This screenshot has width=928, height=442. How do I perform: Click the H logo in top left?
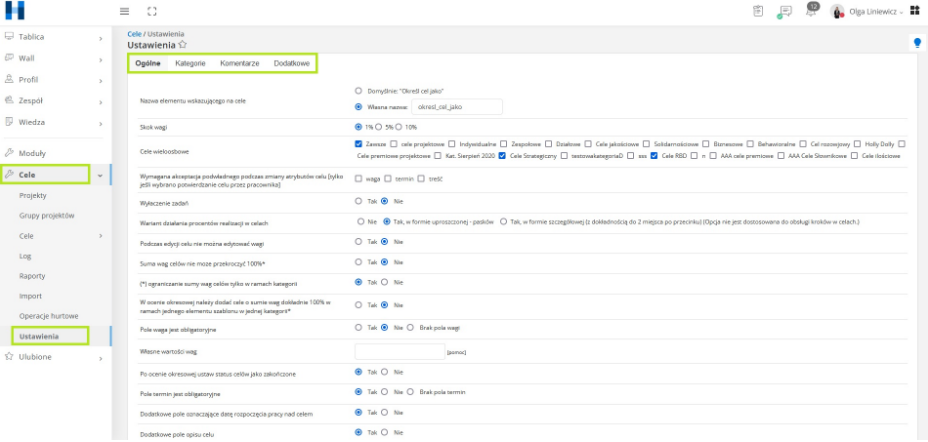[15, 12]
